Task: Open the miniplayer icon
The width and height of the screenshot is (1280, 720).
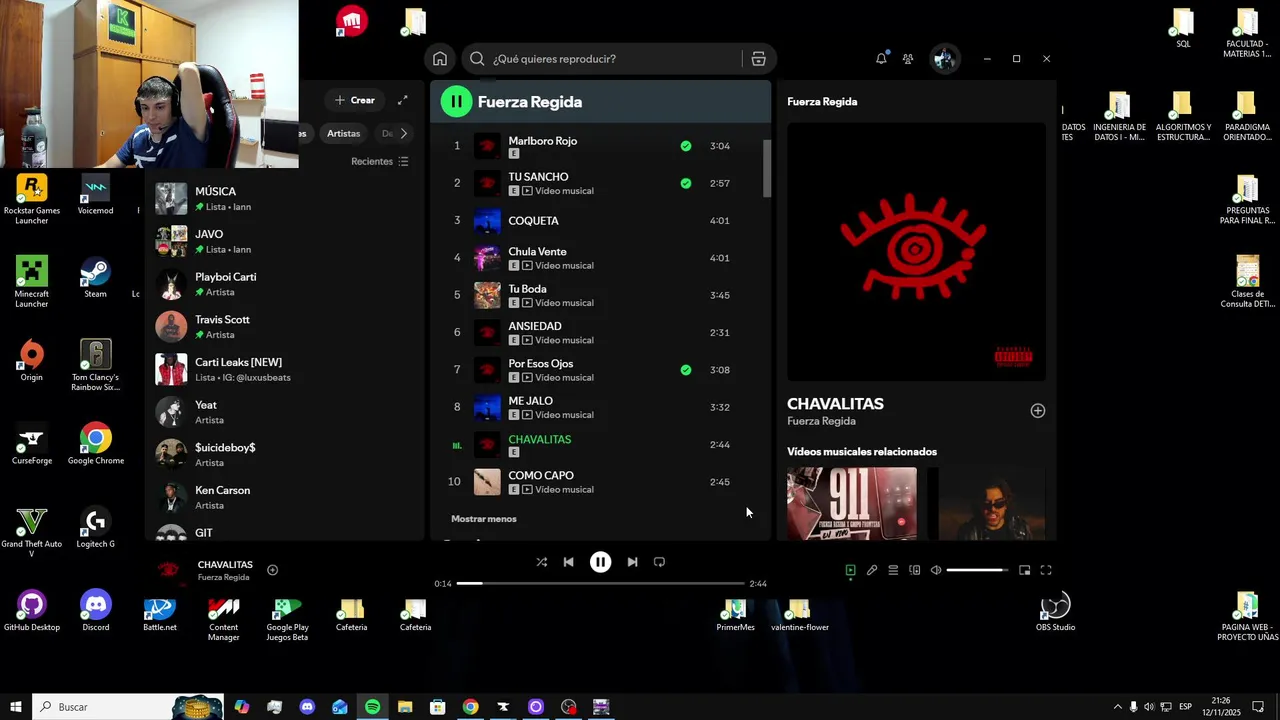Action: (x=1024, y=570)
